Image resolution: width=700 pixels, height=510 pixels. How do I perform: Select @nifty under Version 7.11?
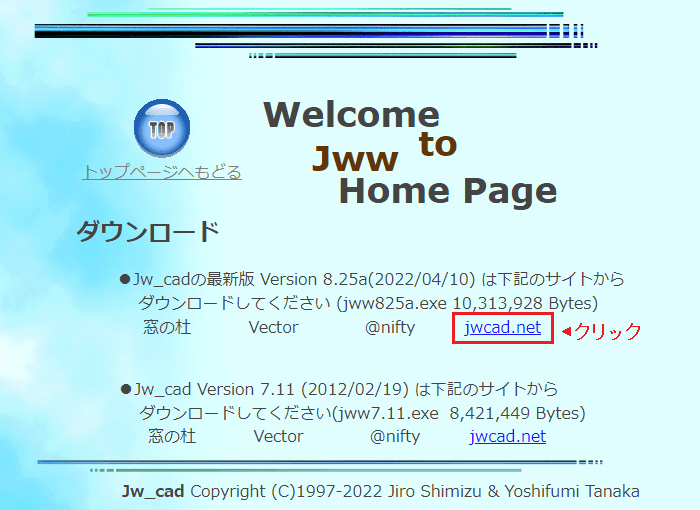pyautogui.click(x=395, y=437)
